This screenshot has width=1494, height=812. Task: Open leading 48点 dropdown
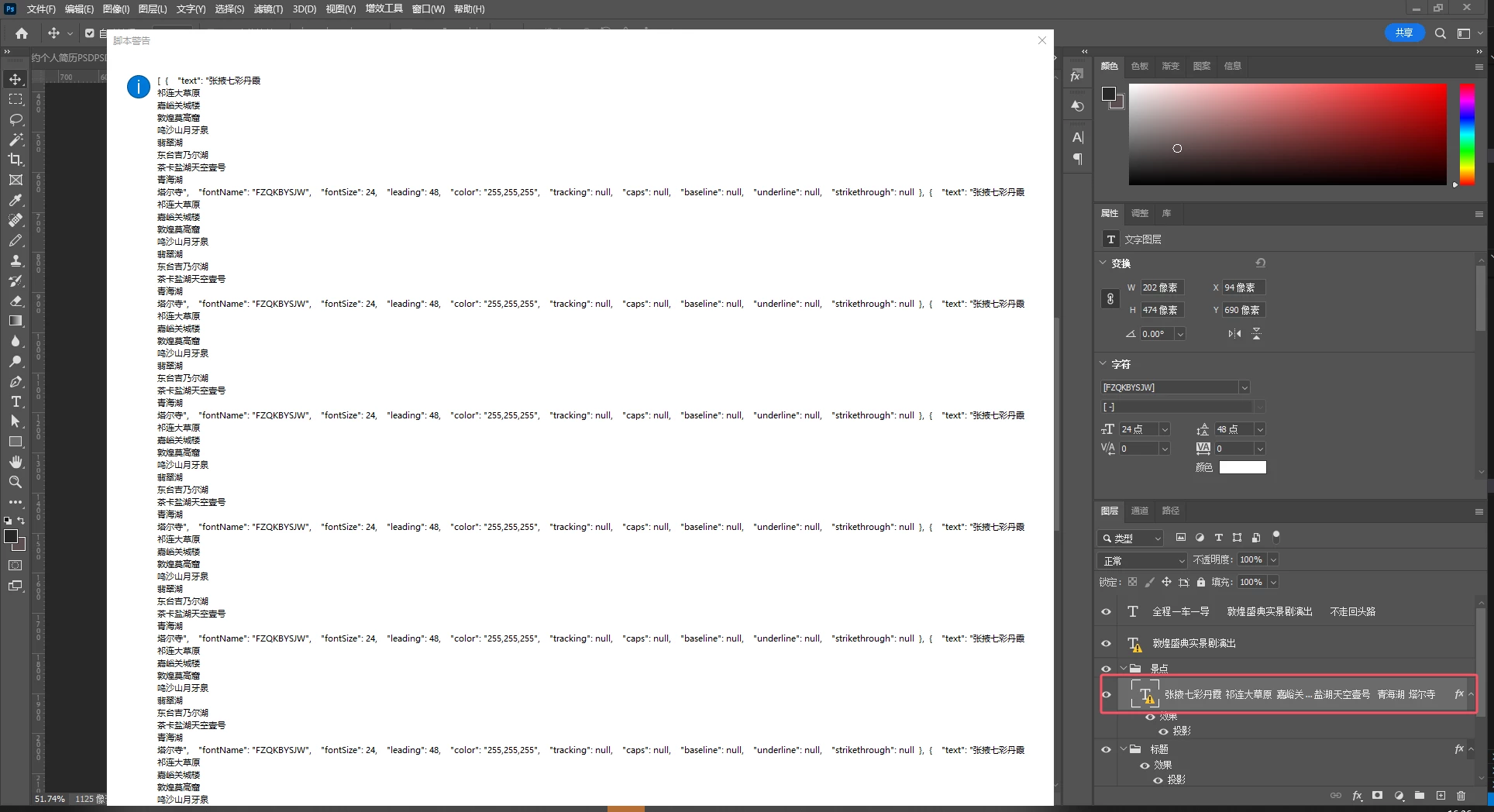coord(1259,429)
